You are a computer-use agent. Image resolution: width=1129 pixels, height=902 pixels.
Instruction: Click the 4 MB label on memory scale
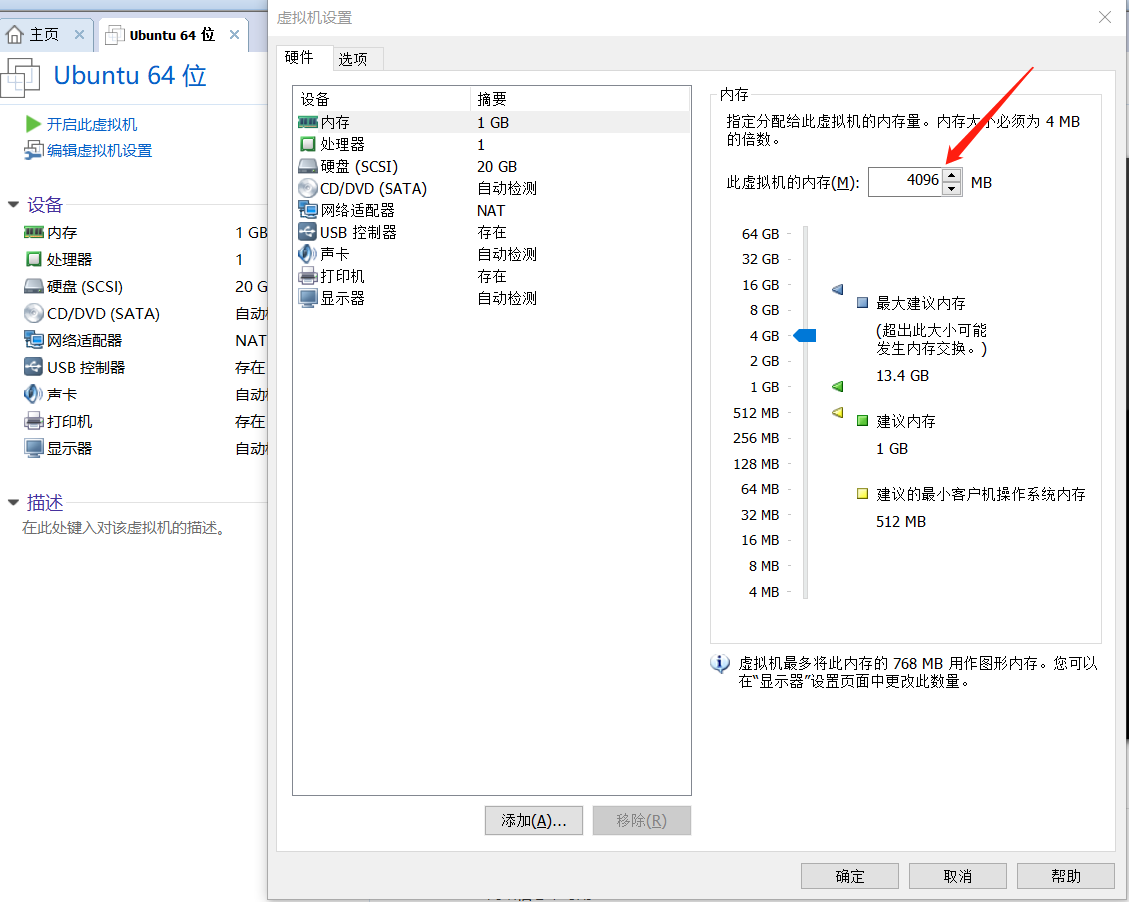click(764, 592)
